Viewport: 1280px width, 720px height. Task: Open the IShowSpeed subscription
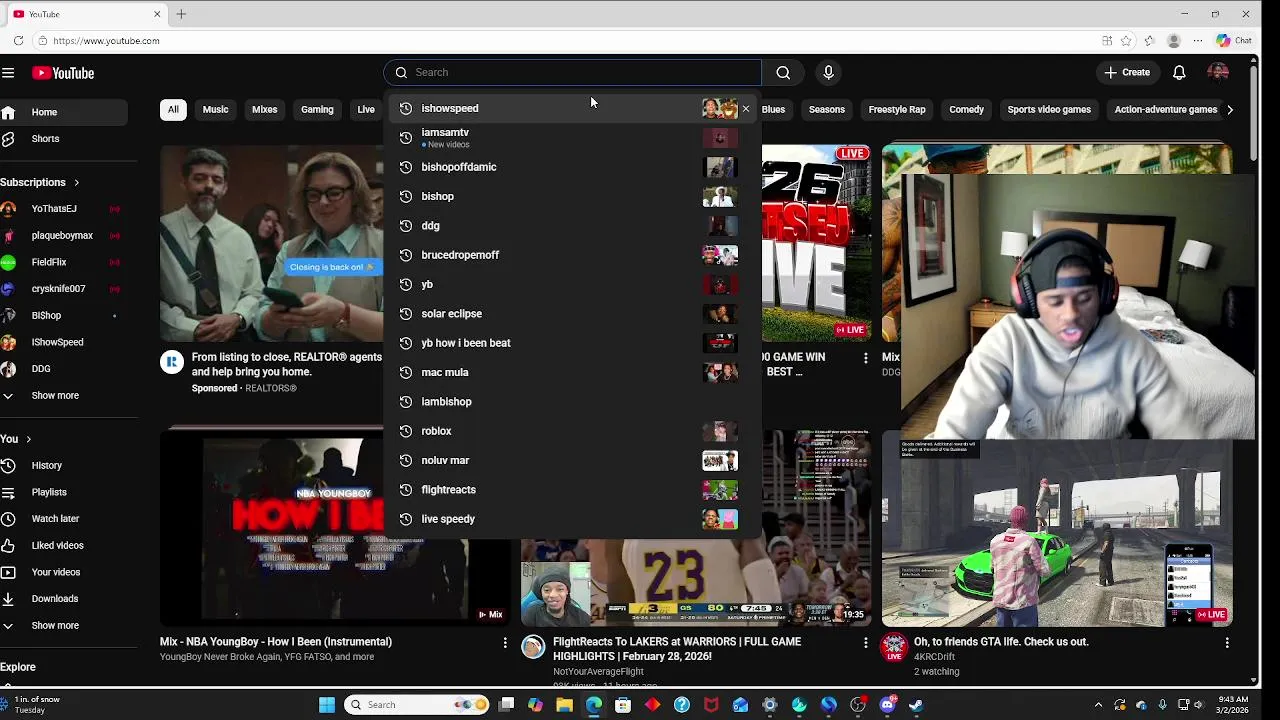click(x=57, y=342)
